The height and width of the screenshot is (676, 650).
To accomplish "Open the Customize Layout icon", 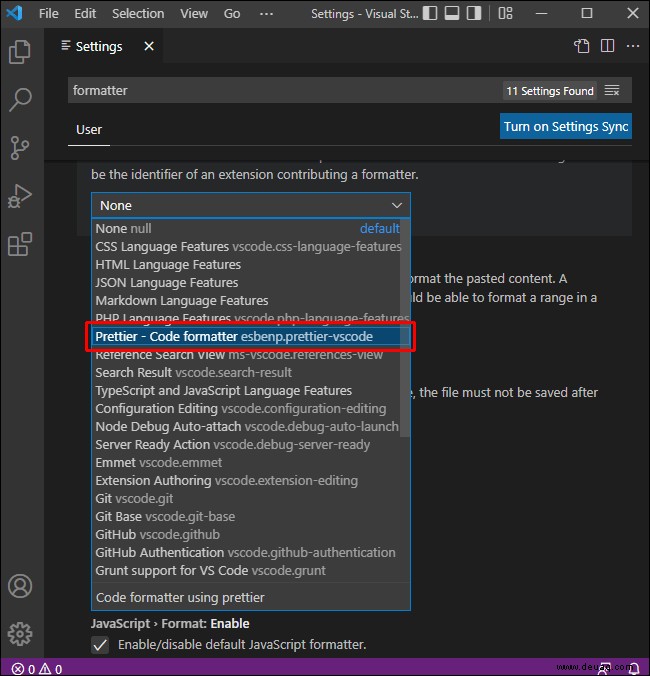I will click(x=506, y=13).
